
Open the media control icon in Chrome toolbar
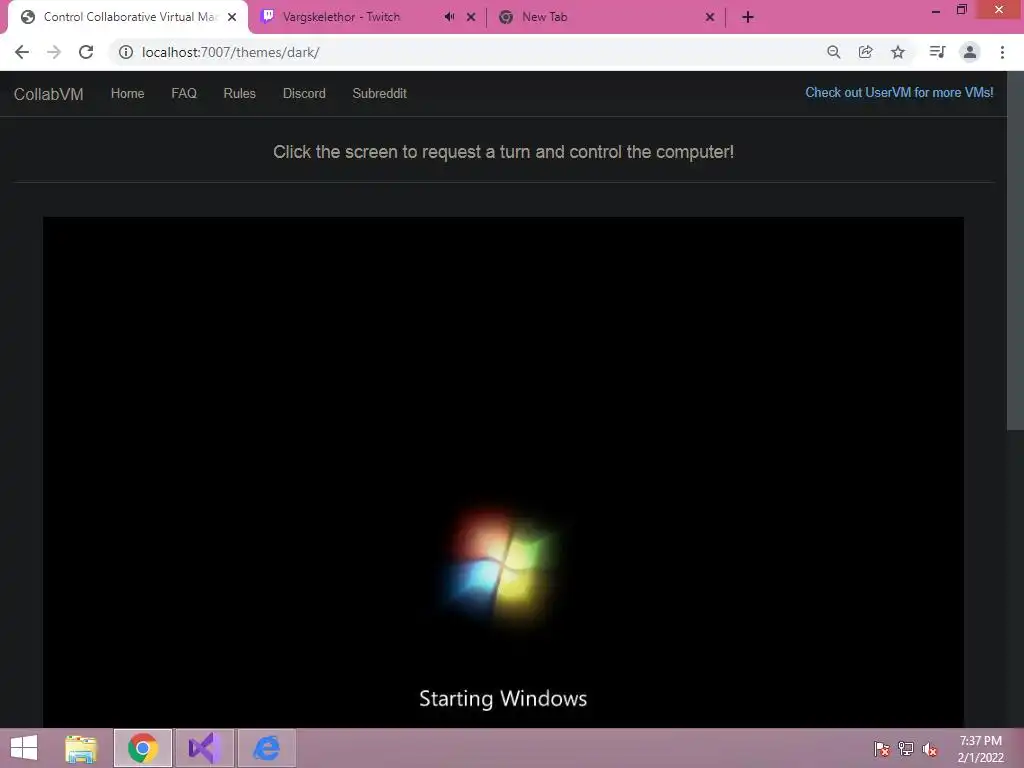point(937,52)
